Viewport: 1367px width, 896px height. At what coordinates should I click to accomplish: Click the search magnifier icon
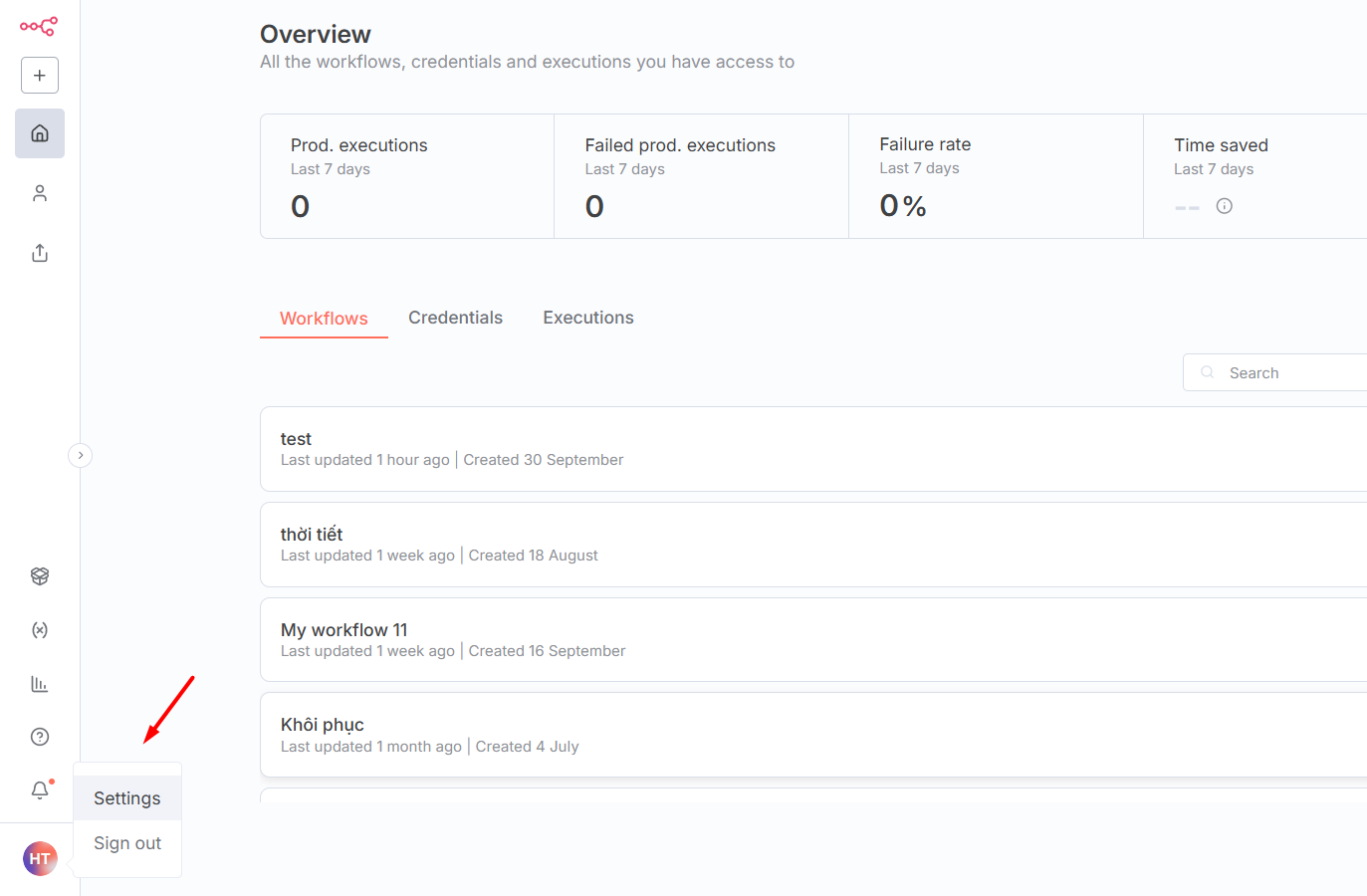pos(1208,372)
